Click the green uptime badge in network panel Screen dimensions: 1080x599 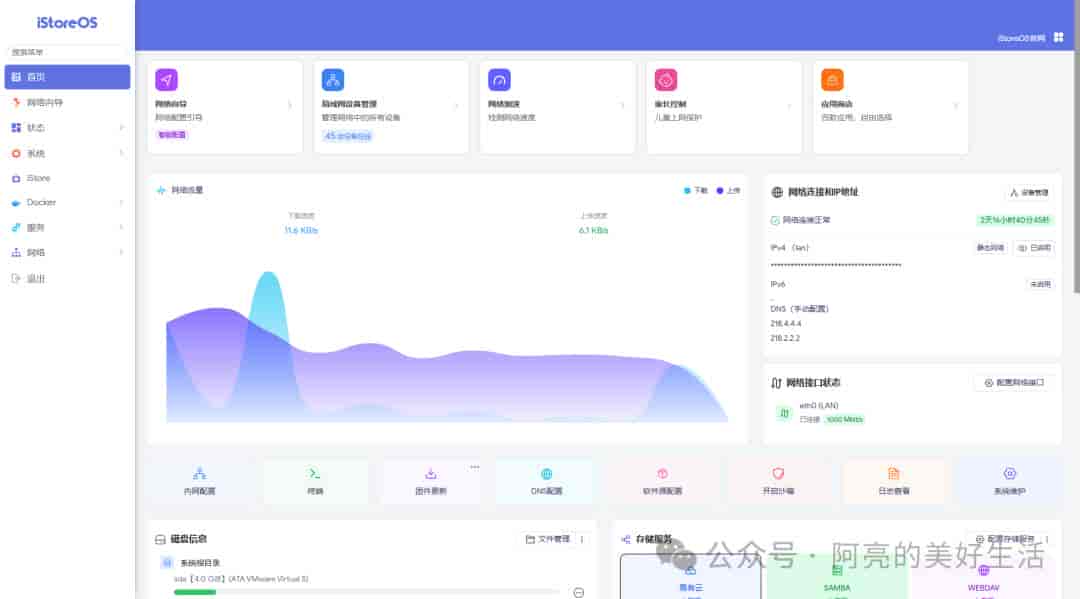(1015, 220)
